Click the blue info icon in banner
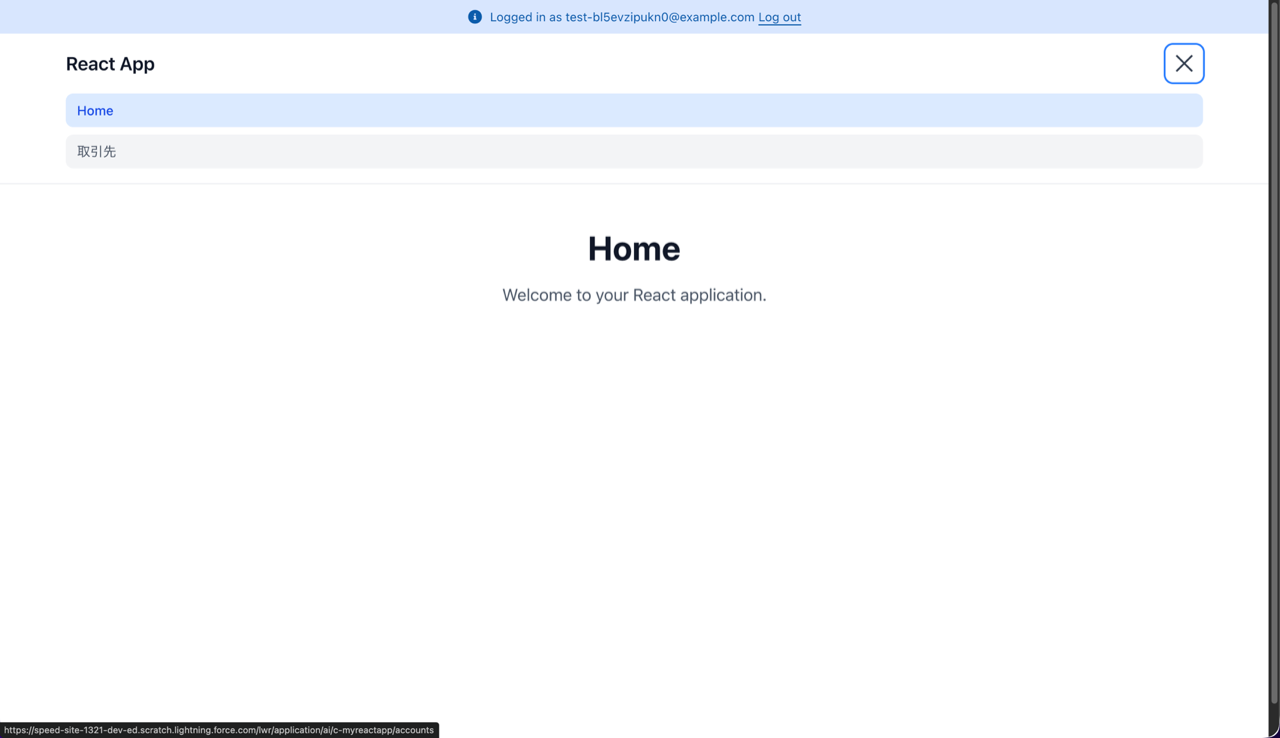Screen dimensions: 1280x738 click(x=475, y=17)
